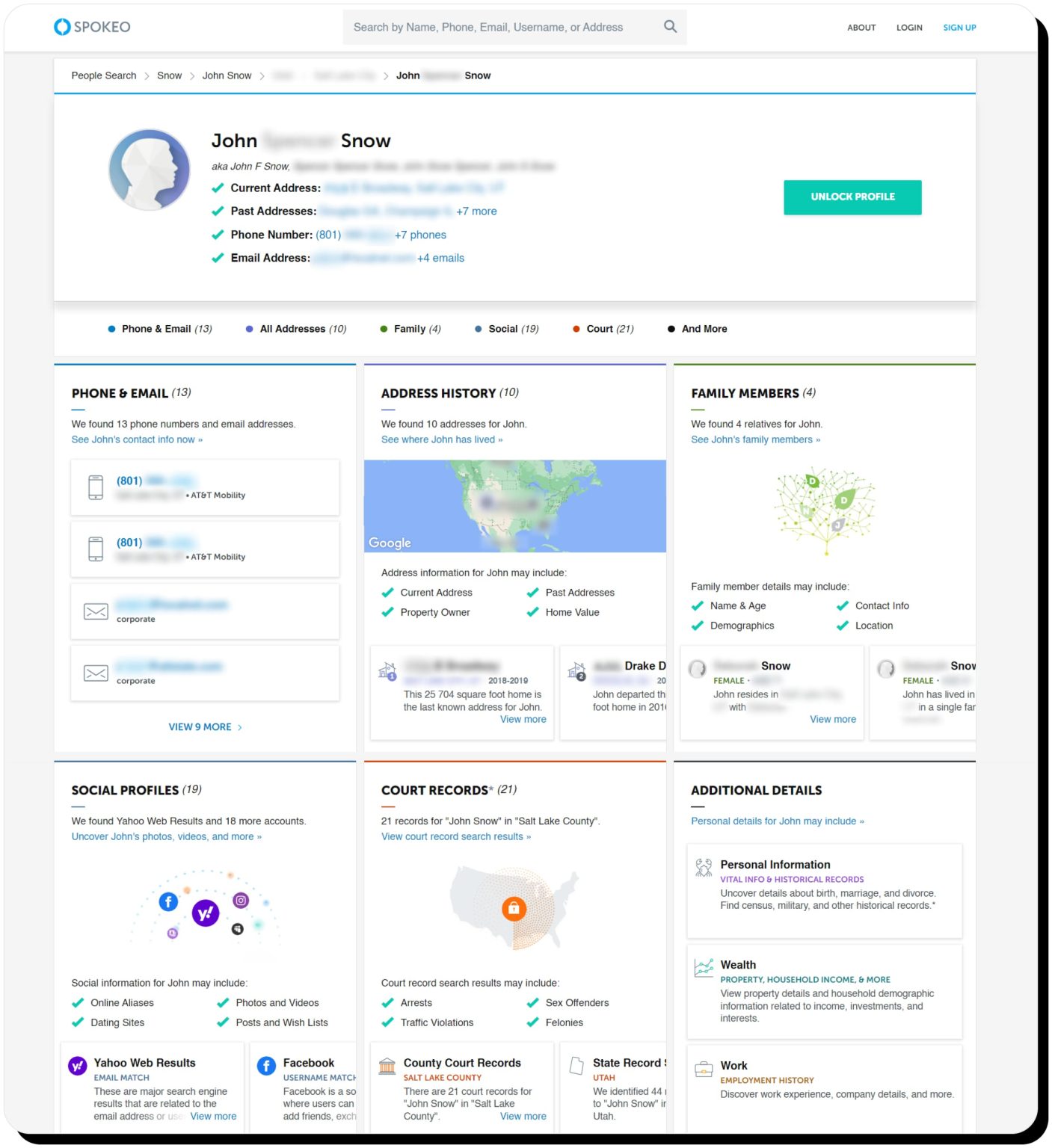Image resolution: width=1052 pixels, height=1148 pixels.
Task: Open the Google map of address history
Action: 515,506
